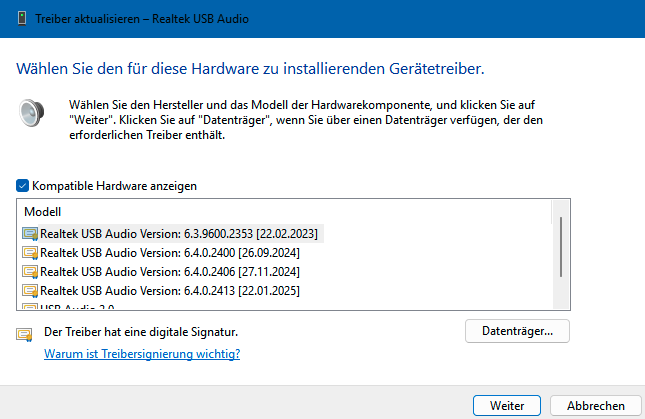This screenshot has height=419, width=645.
Task: Click signed-driver icon beside version 6.4.0.2406
Action: (x=30, y=272)
